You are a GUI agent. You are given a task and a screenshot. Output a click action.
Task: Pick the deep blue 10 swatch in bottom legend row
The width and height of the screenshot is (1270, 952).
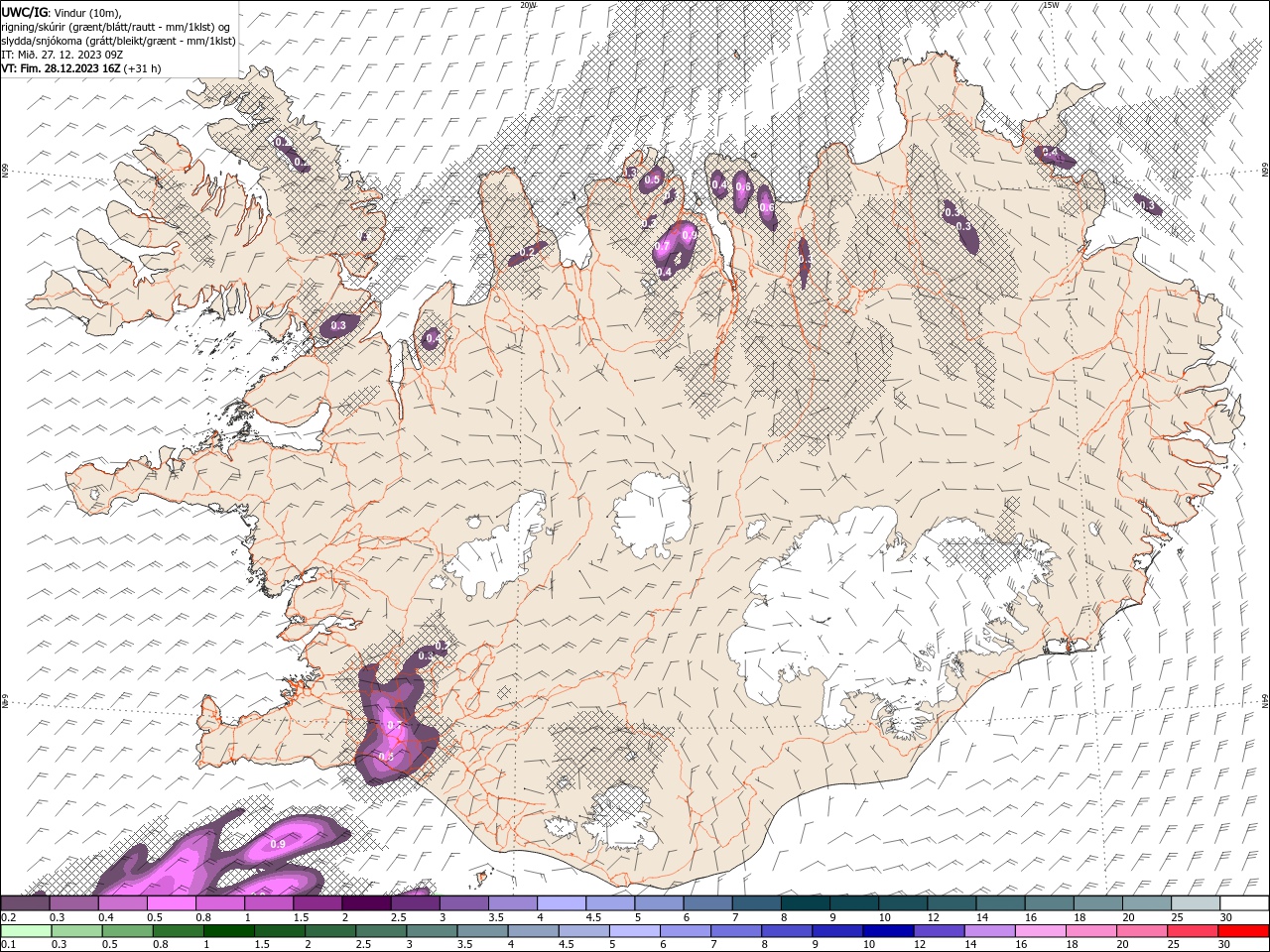coord(888,931)
